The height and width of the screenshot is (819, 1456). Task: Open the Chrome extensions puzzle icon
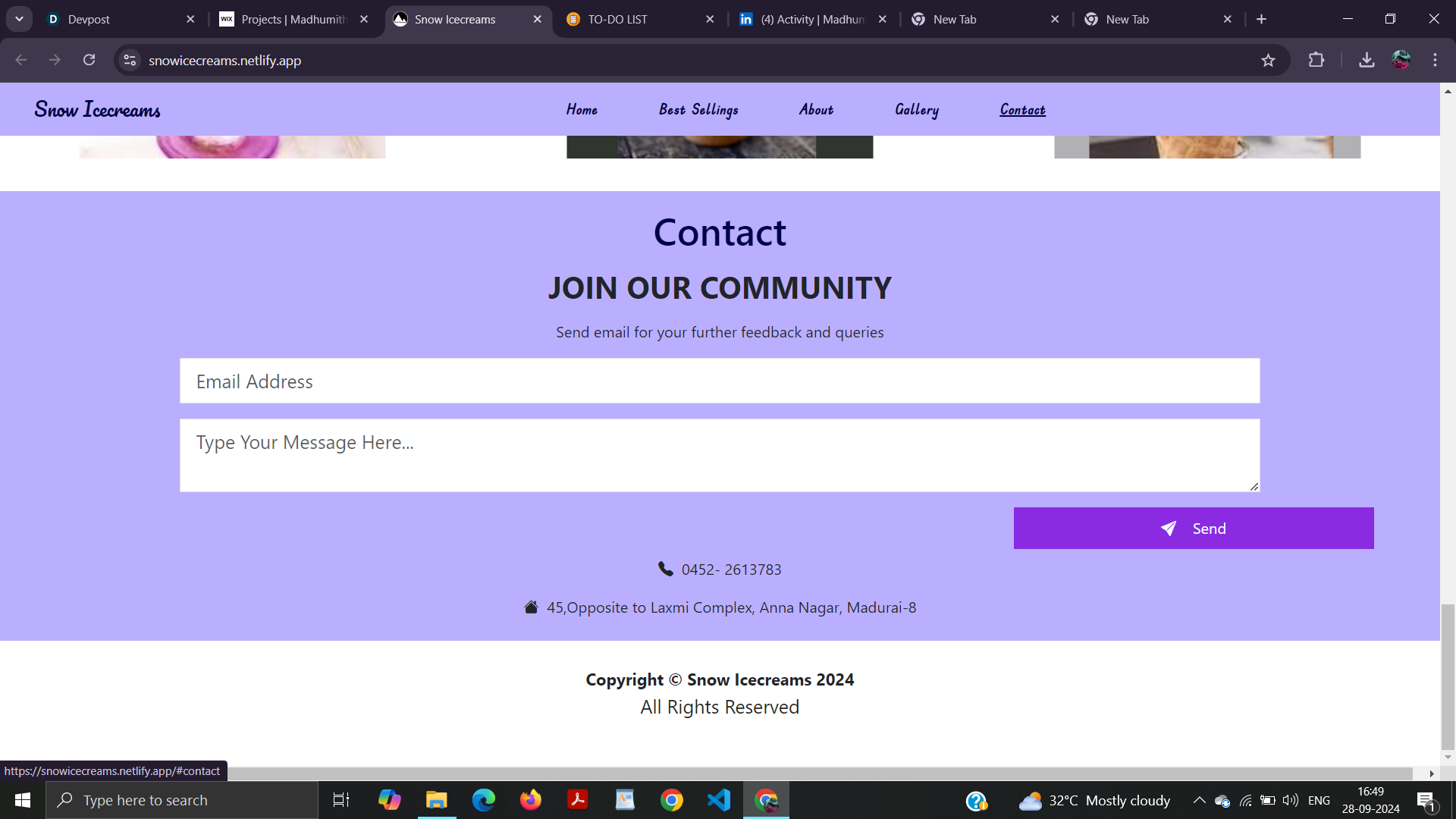coord(1316,60)
